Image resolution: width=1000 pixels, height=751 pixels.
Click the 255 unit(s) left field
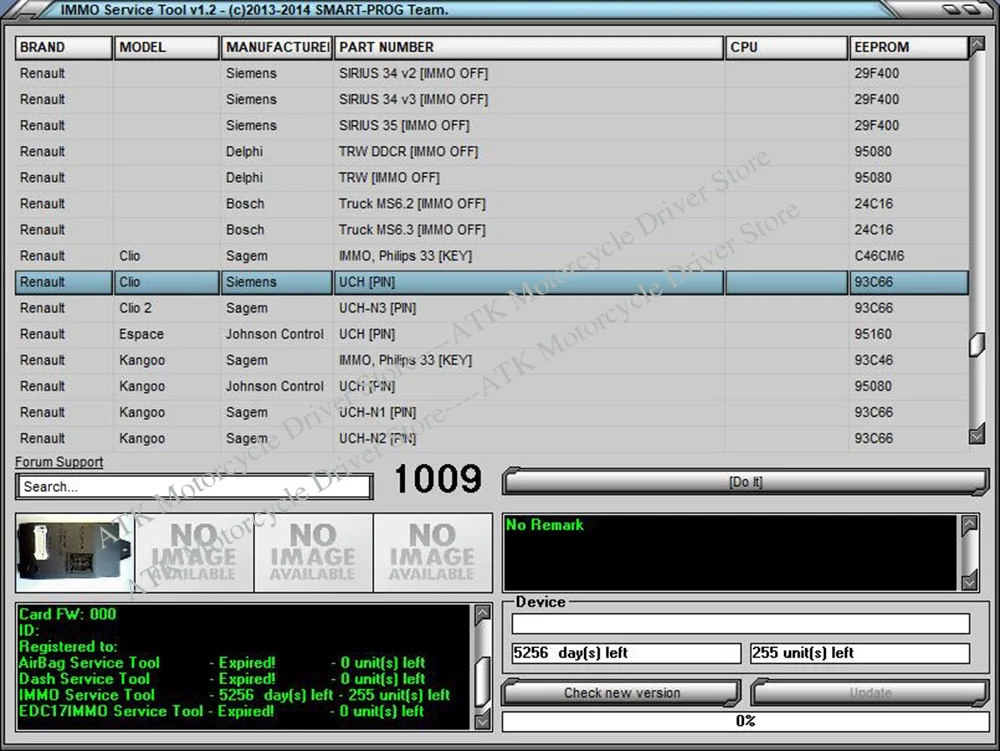tap(860, 653)
